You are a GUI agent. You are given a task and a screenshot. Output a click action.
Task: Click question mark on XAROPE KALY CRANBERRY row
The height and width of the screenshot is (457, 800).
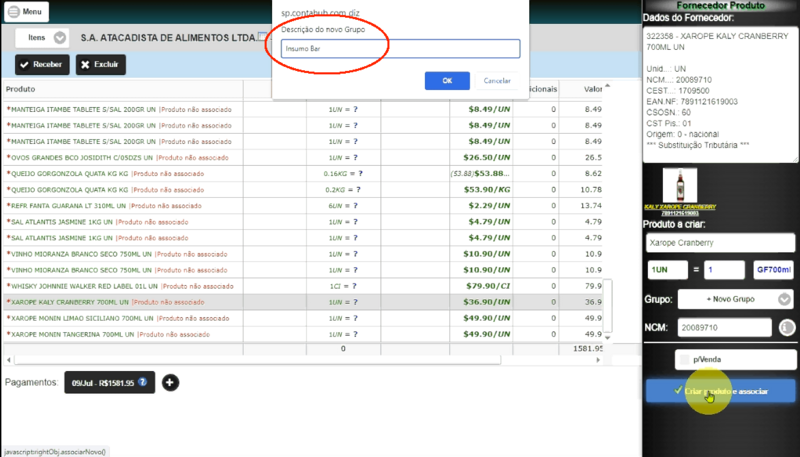coord(354,302)
